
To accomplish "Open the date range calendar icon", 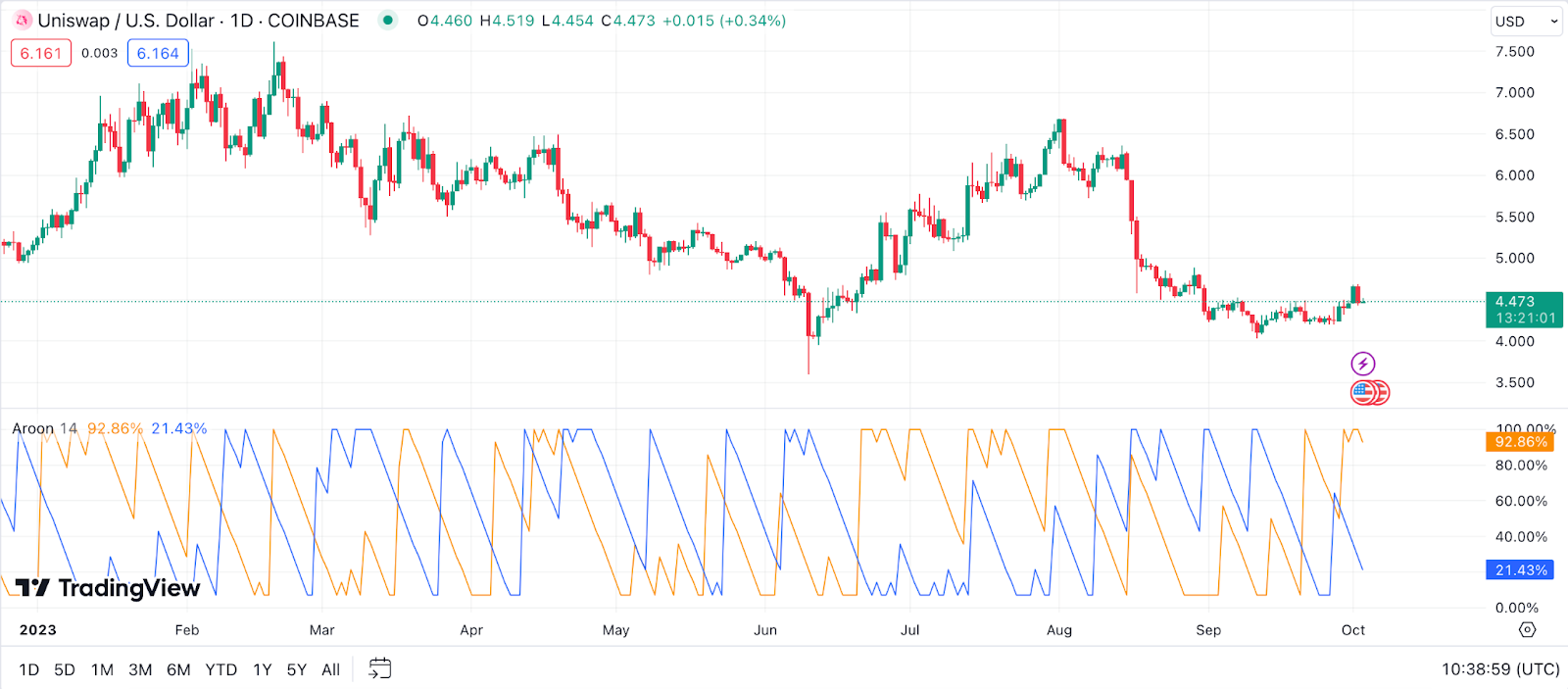I will 379,669.
